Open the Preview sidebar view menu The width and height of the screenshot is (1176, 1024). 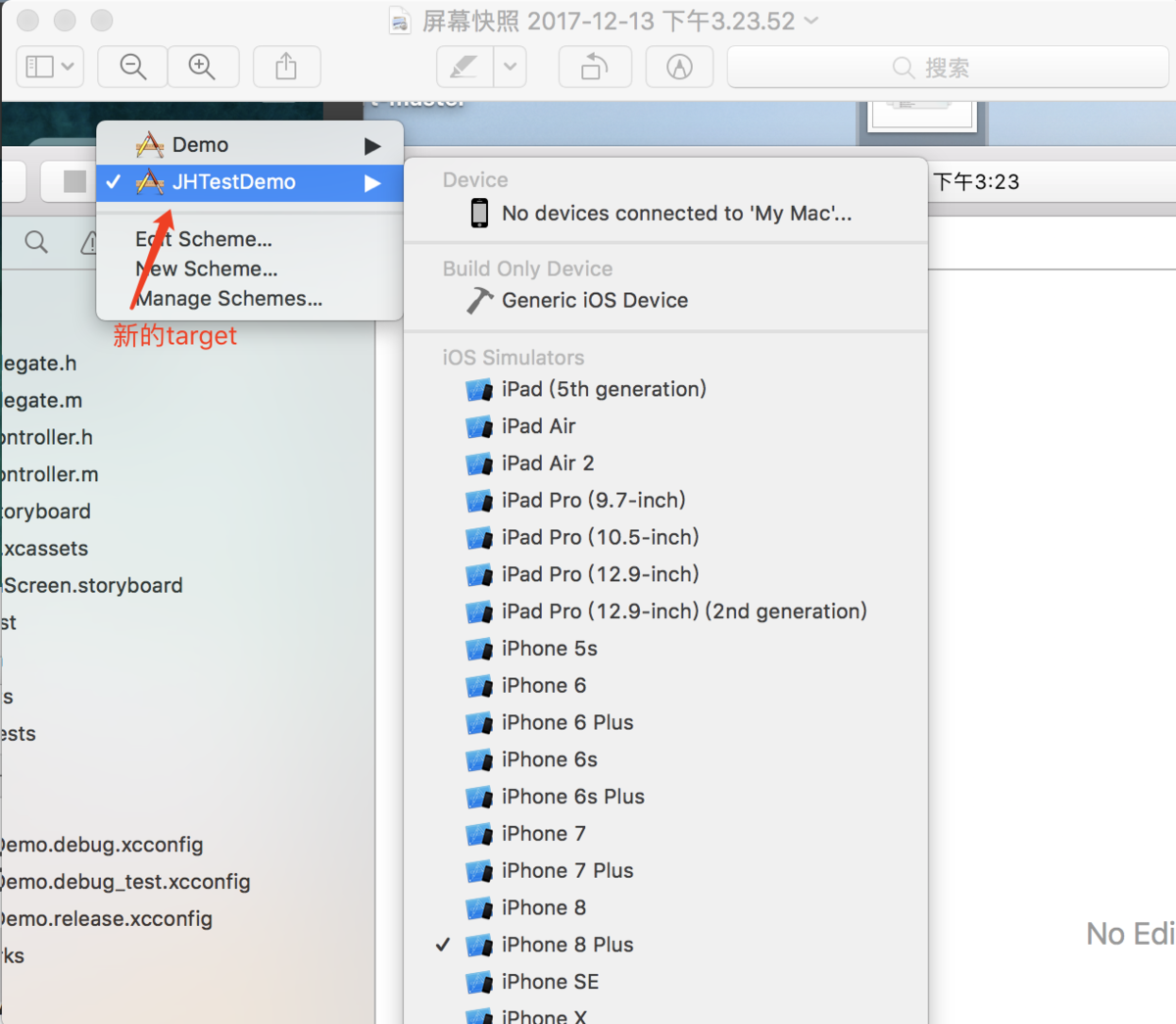[x=50, y=67]
